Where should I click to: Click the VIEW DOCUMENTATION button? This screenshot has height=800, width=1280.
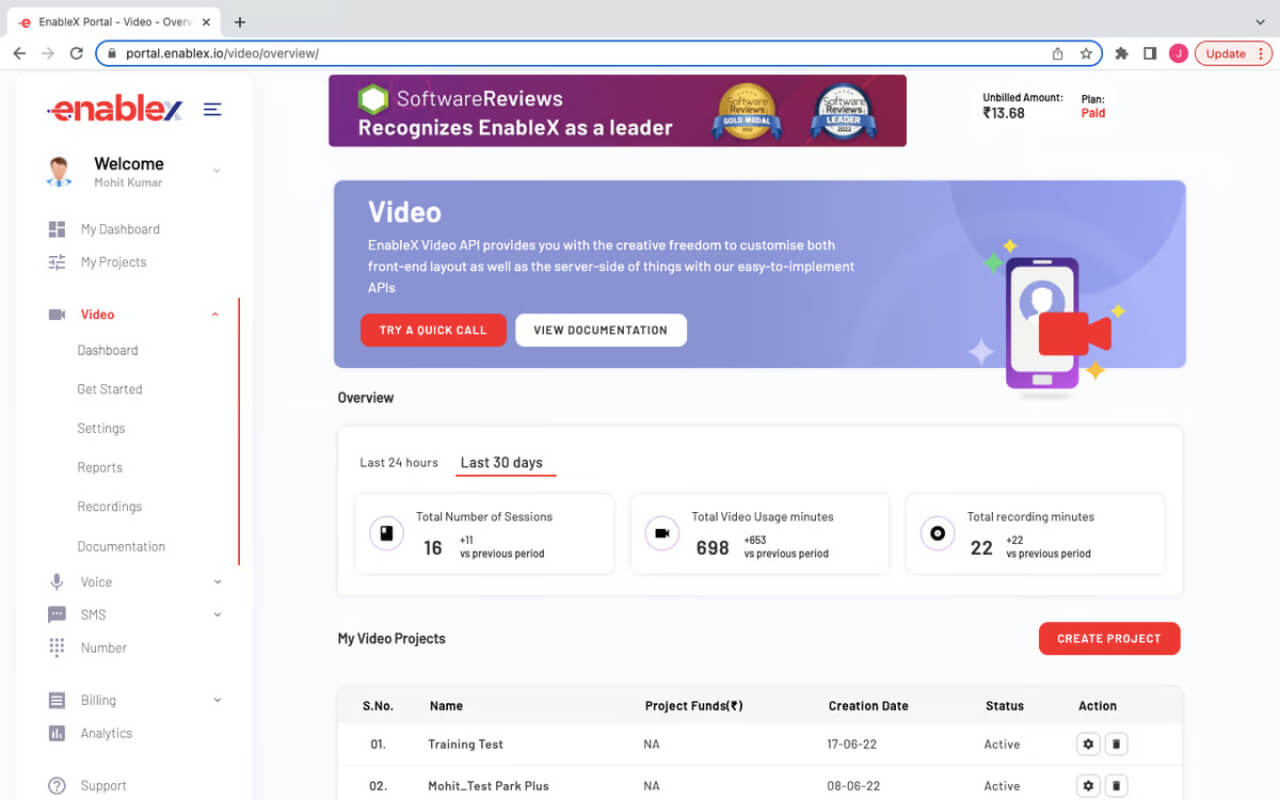pyautogui.click(x=601, y=330)
